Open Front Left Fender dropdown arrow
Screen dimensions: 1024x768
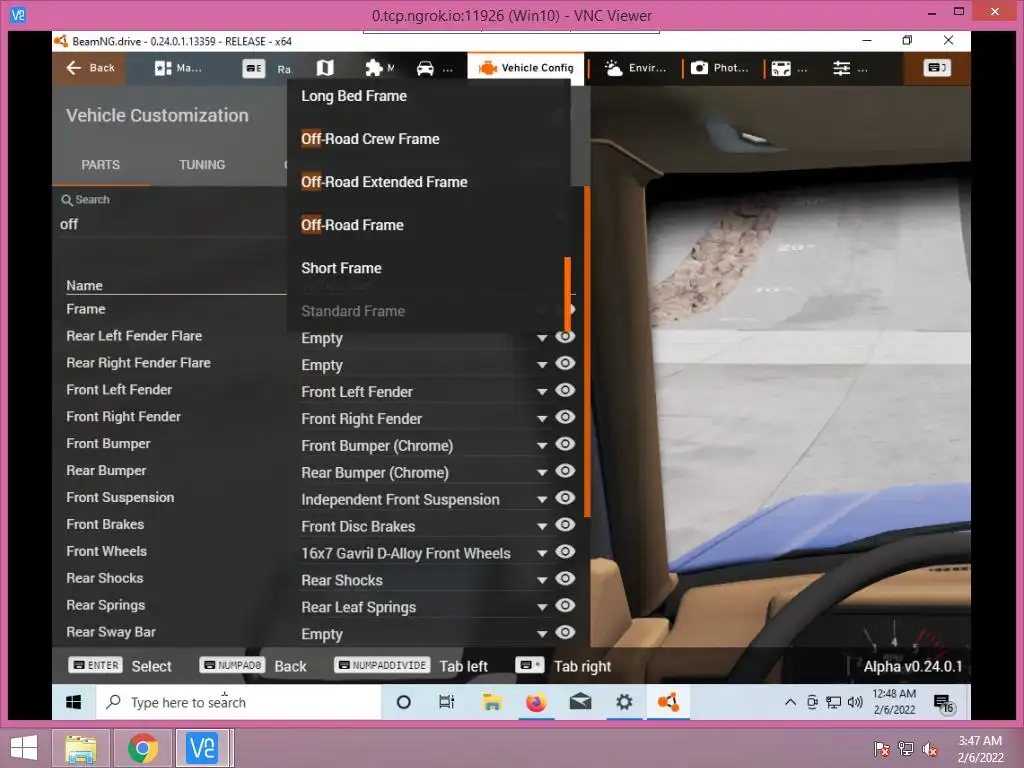[541, 392]
